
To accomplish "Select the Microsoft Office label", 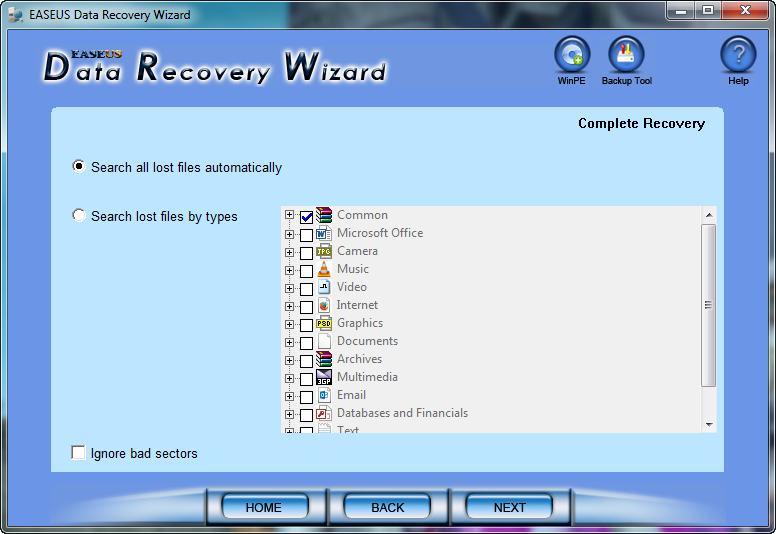I will click(x=380, y=233).
